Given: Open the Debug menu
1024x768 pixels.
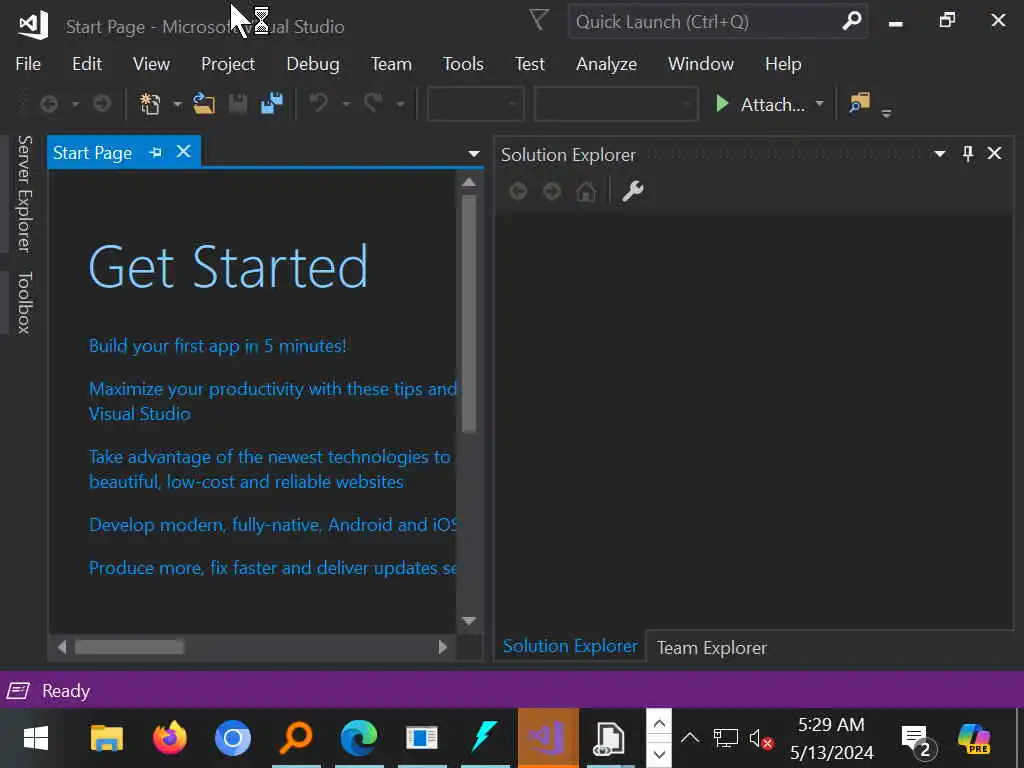Looking at the screenshot, I should (313, 64).
